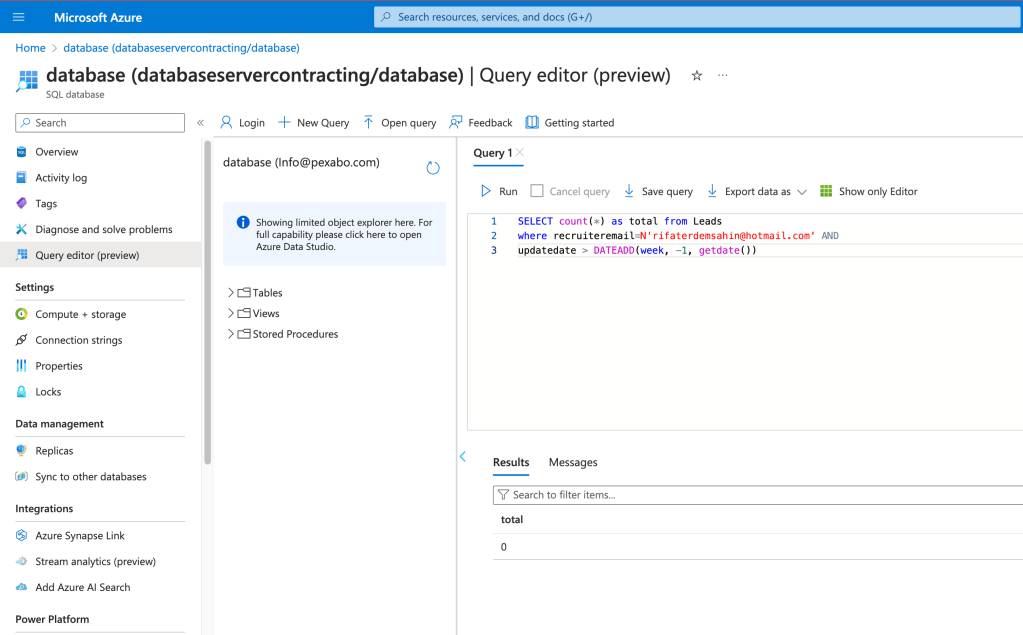Click the Locks padlock icon
The width and height of the screenshot is (1023, 635).
(x=22, y=392)
